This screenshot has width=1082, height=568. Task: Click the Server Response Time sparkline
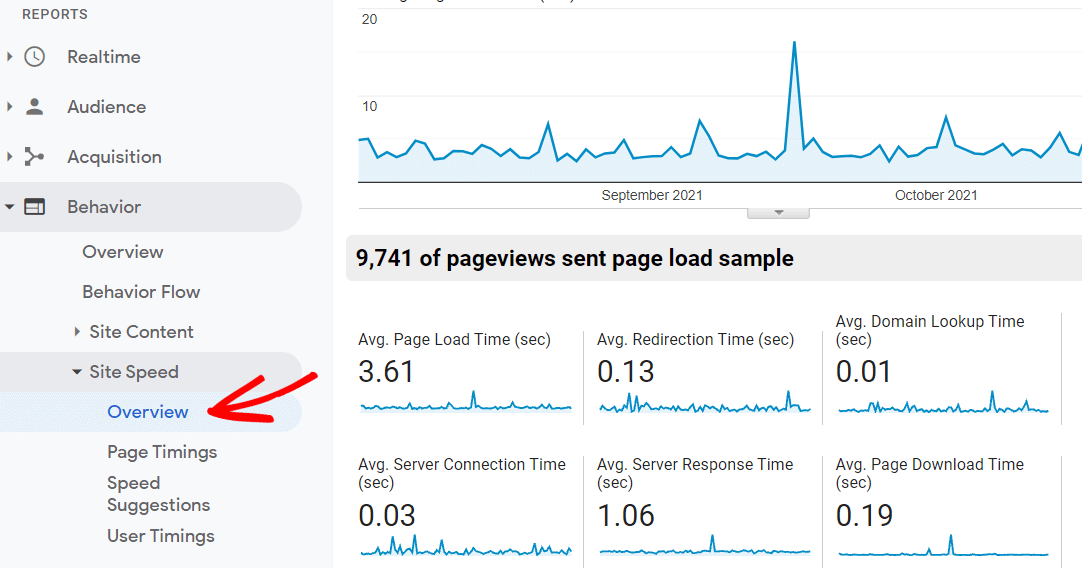[x=705, y=546]
